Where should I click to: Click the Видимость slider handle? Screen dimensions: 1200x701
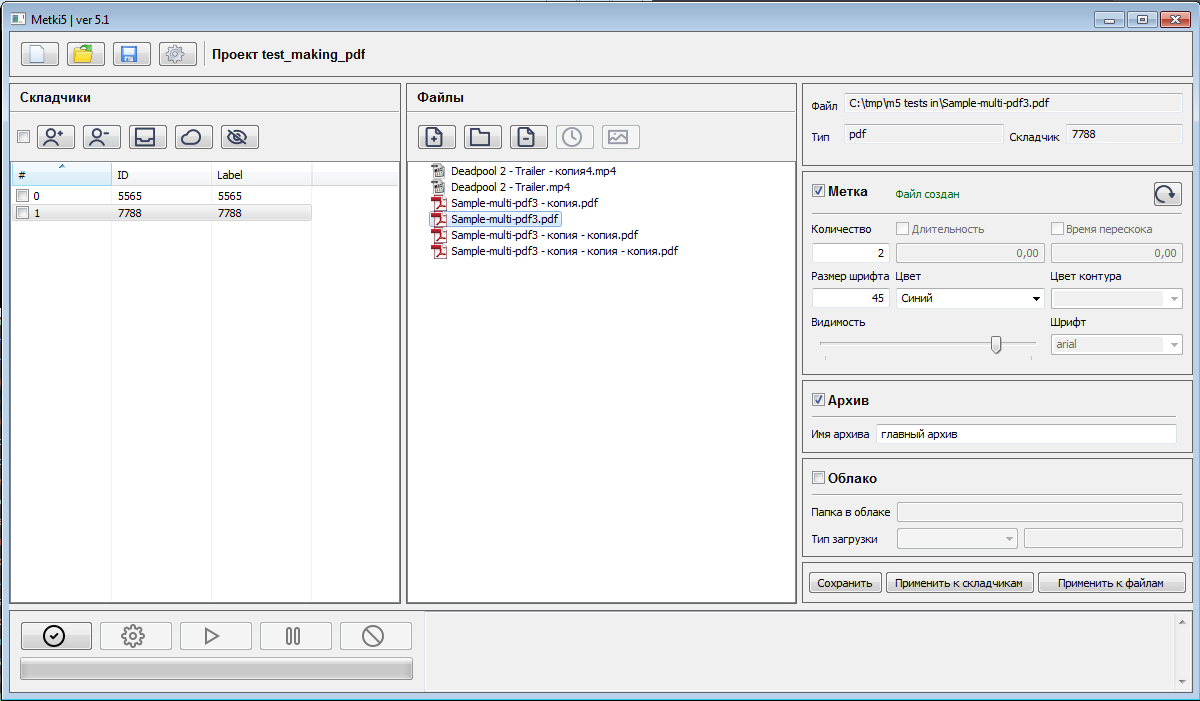click(996, 344)
